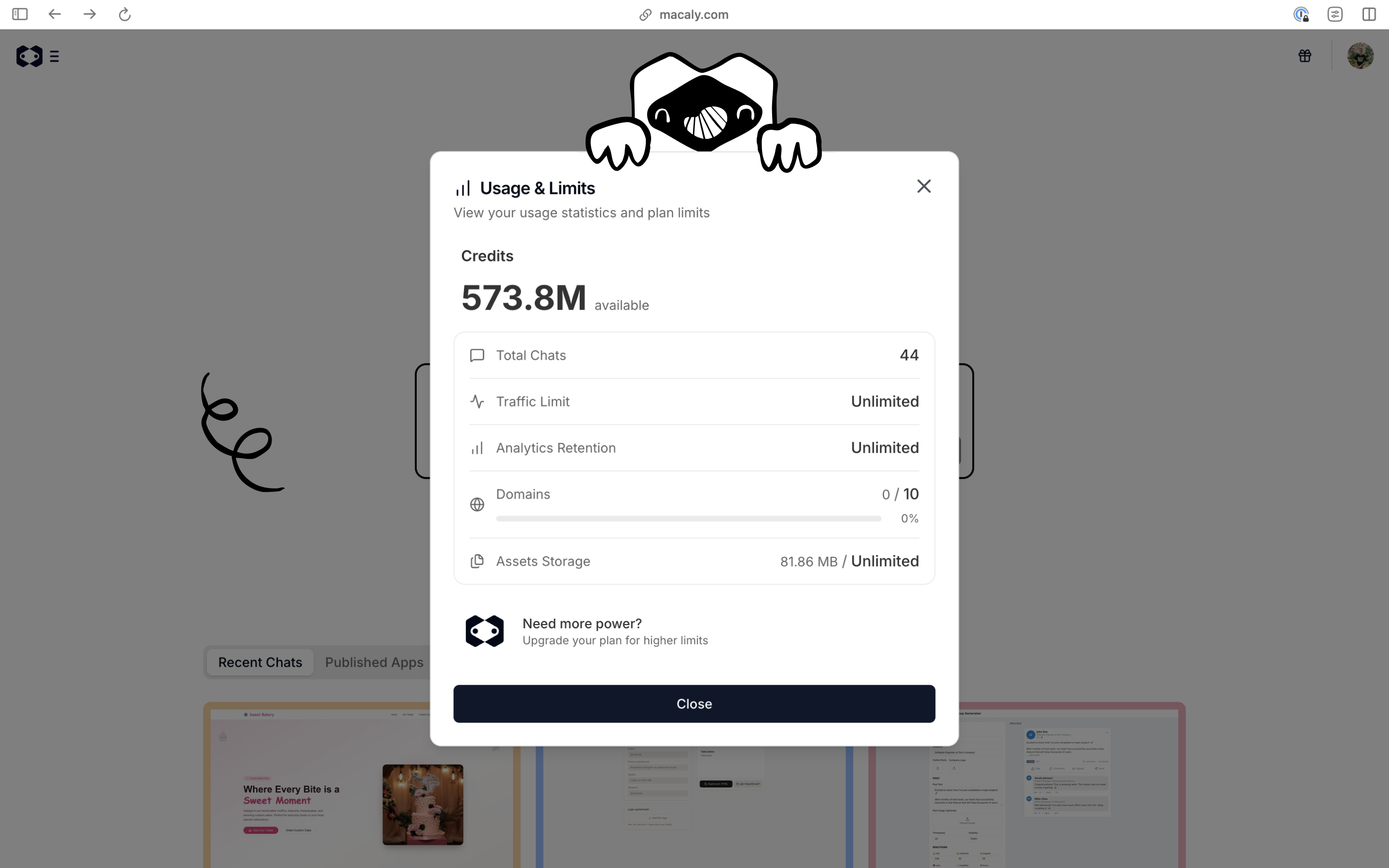This screenshot has height=868, width=1389.
Task: Navigate back using the browser arrow
Action: coord(54,14)
